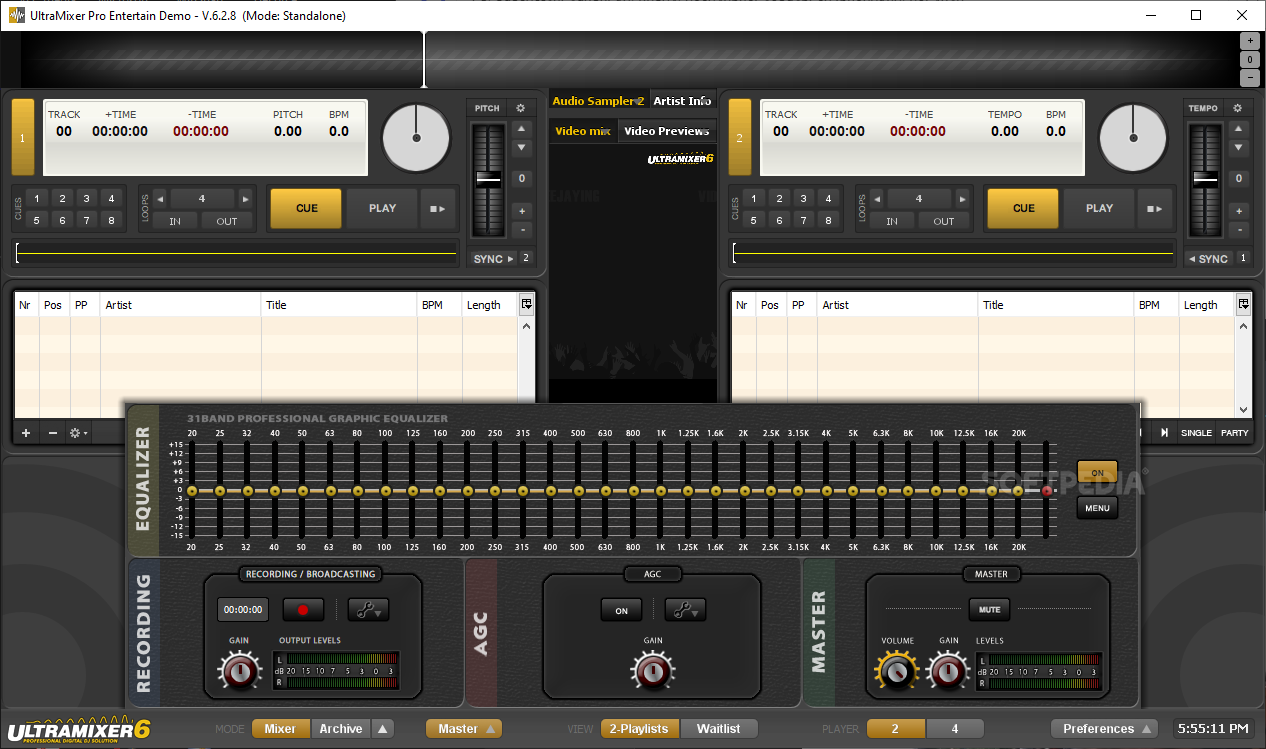Viewport: 1266px width, 749px height.
Task: Select the Video mix tab
Action: (x=583, y=131)
